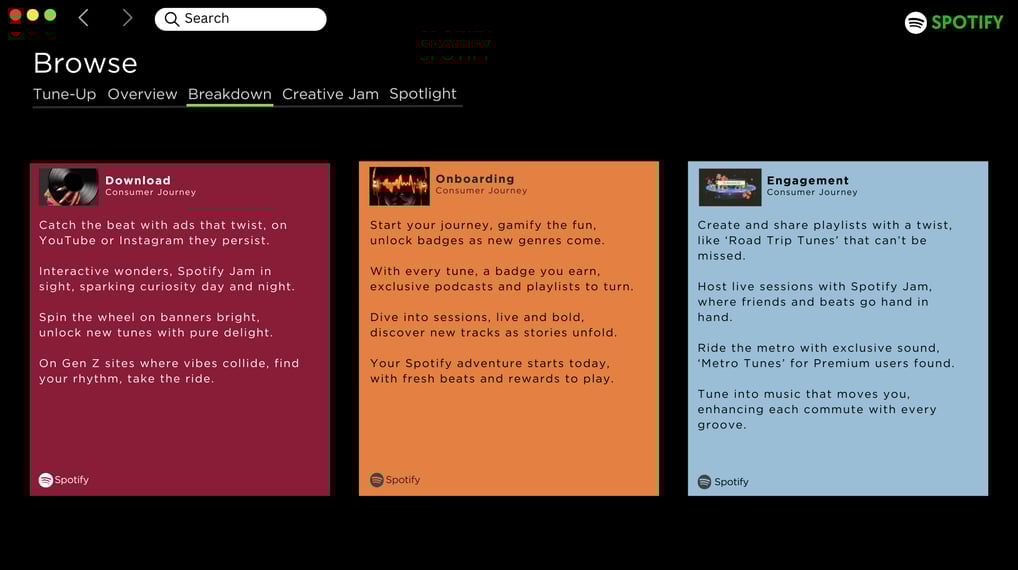Switch to the Overview tab
This screenshot has width=1018, height=570.
tap(142, 94)
